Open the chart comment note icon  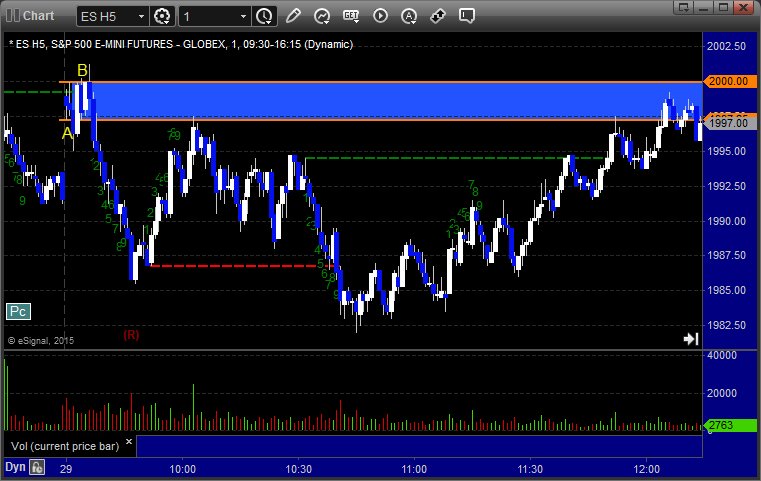[x=466, y=16]
